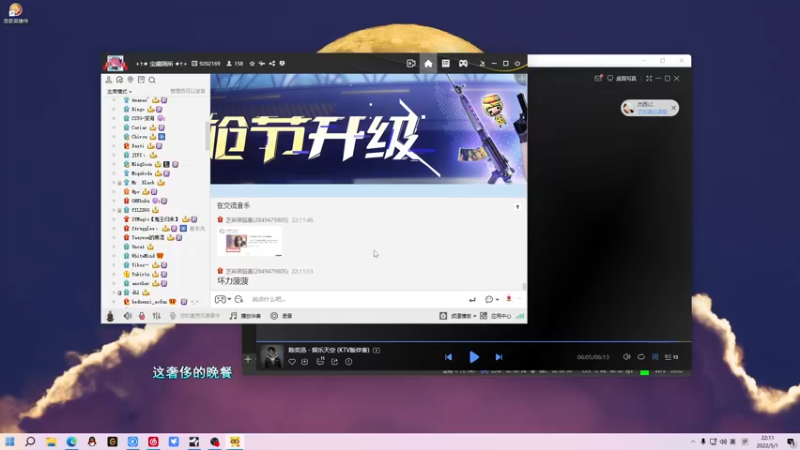Click the plus button left of album cover
The image size is (800, 450).
pos(248,359)
